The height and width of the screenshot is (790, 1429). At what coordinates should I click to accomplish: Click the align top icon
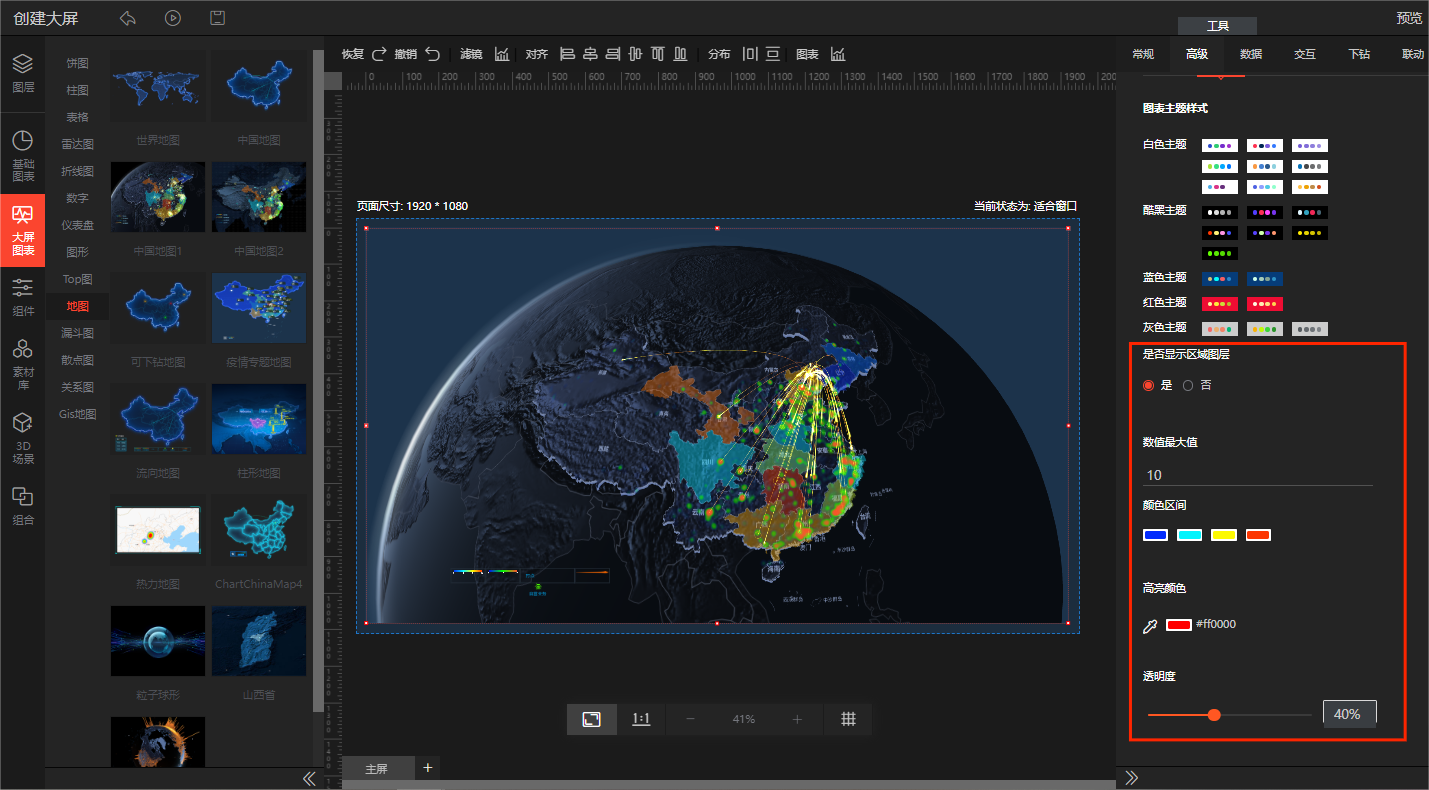coord(658,54)
